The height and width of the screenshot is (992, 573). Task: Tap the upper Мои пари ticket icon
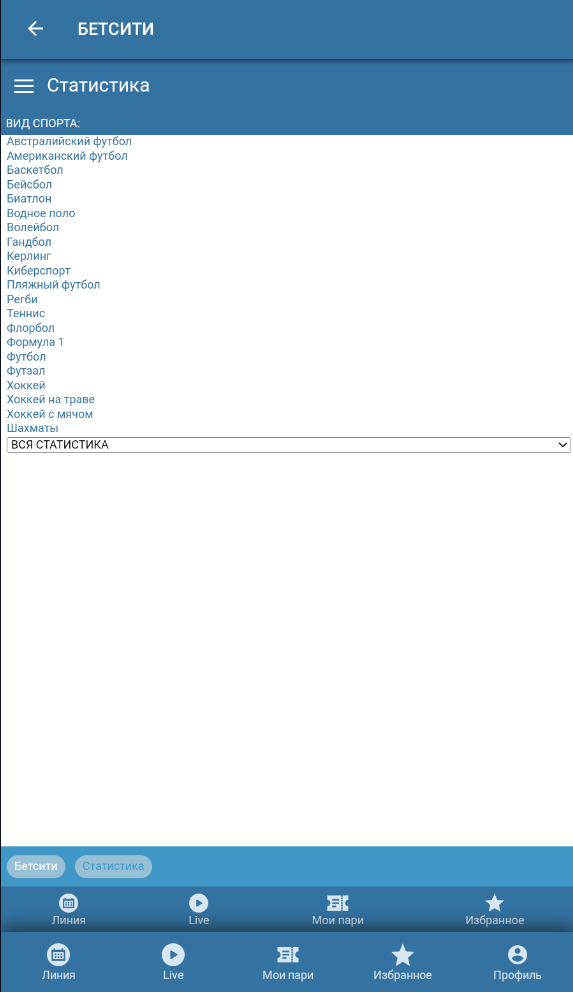338,903
